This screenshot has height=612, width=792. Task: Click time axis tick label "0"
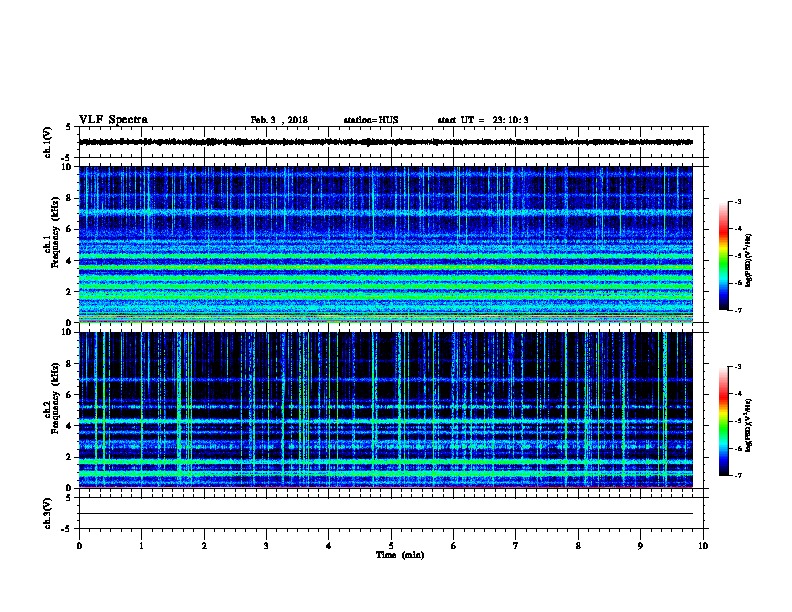tap(79, 546)
